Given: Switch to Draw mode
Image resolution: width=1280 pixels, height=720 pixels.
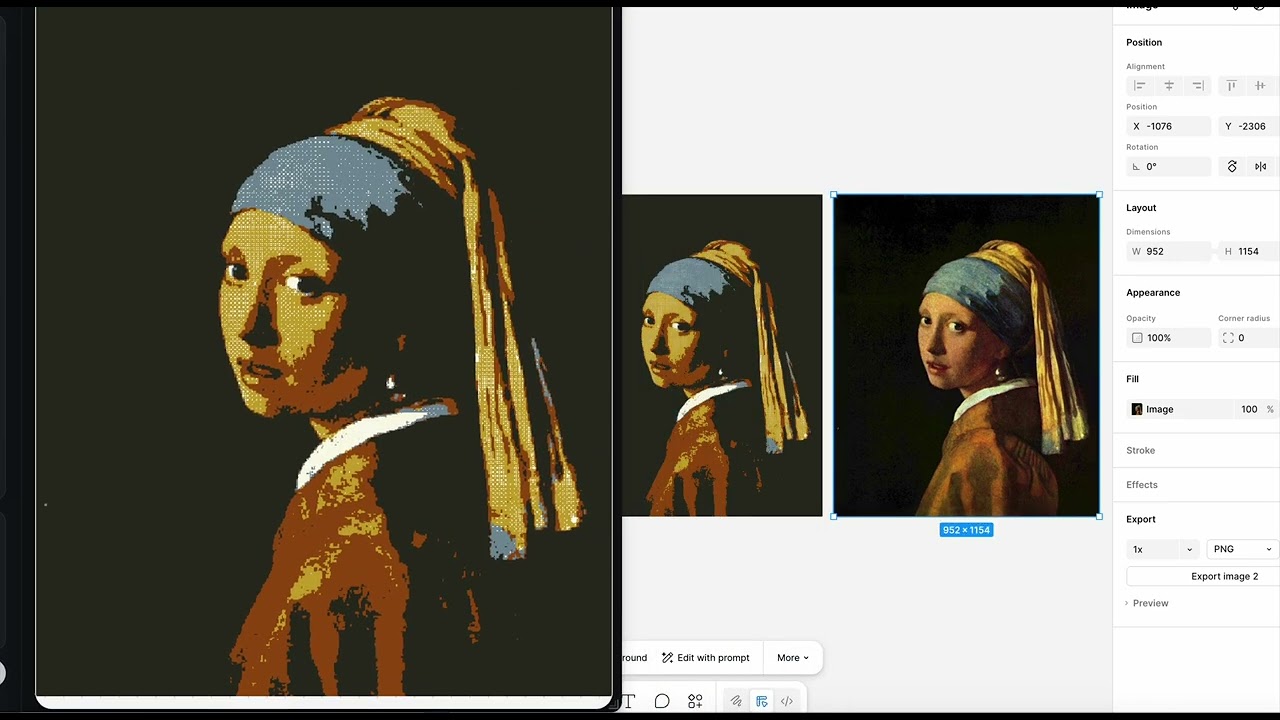Looking at the screenshot, I should [x=736, y=701].
